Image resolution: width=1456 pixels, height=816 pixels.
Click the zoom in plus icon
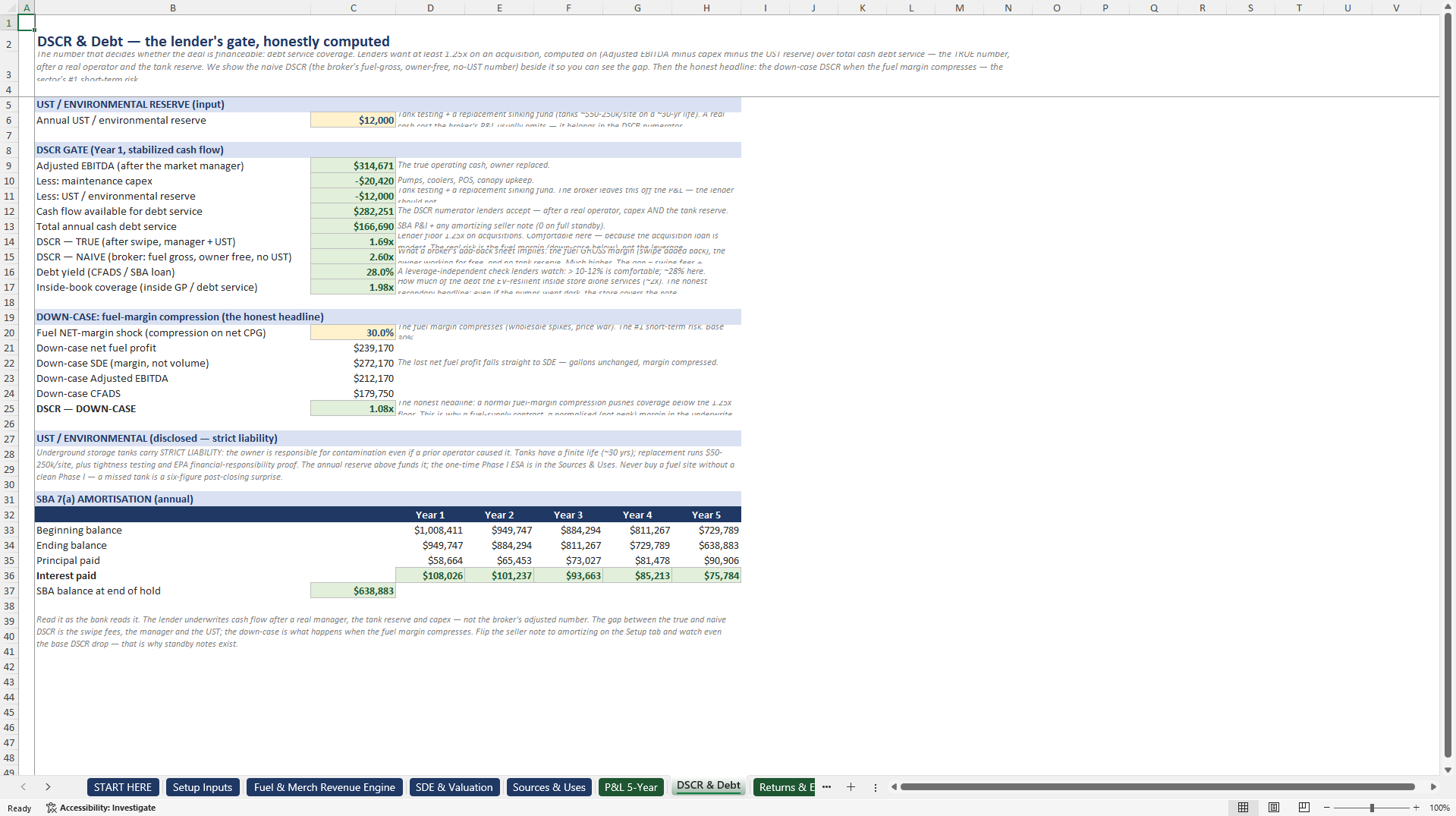pyautogui.click(x=1416, y=808)
